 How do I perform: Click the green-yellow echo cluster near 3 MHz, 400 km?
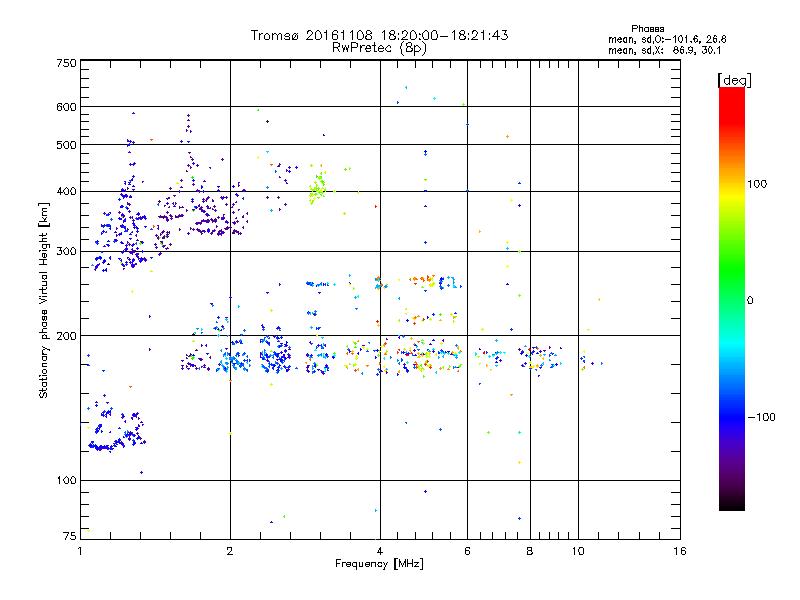(x=317, y=189)
